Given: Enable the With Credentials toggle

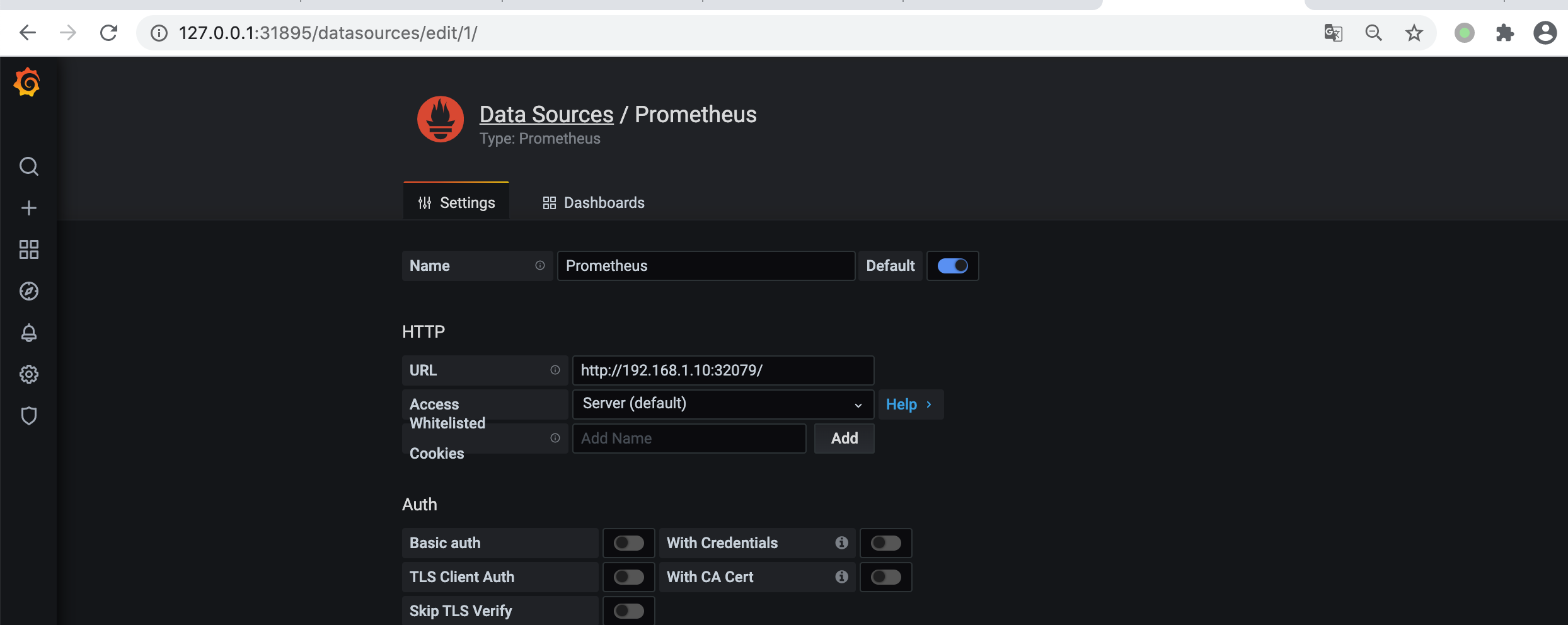Looking at the screenshot, I should click(885, 543).
